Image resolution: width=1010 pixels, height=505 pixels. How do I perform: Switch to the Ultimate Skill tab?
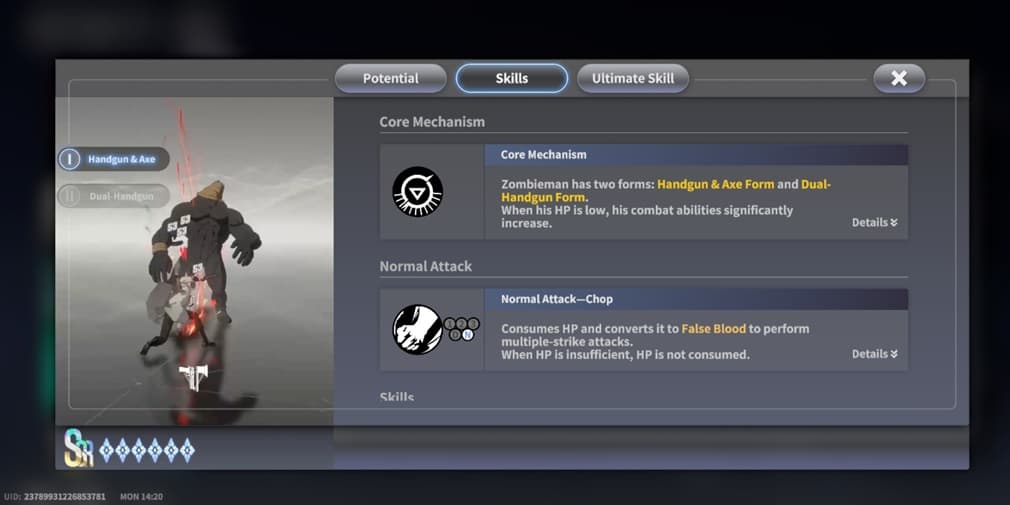tap(633, 79)
